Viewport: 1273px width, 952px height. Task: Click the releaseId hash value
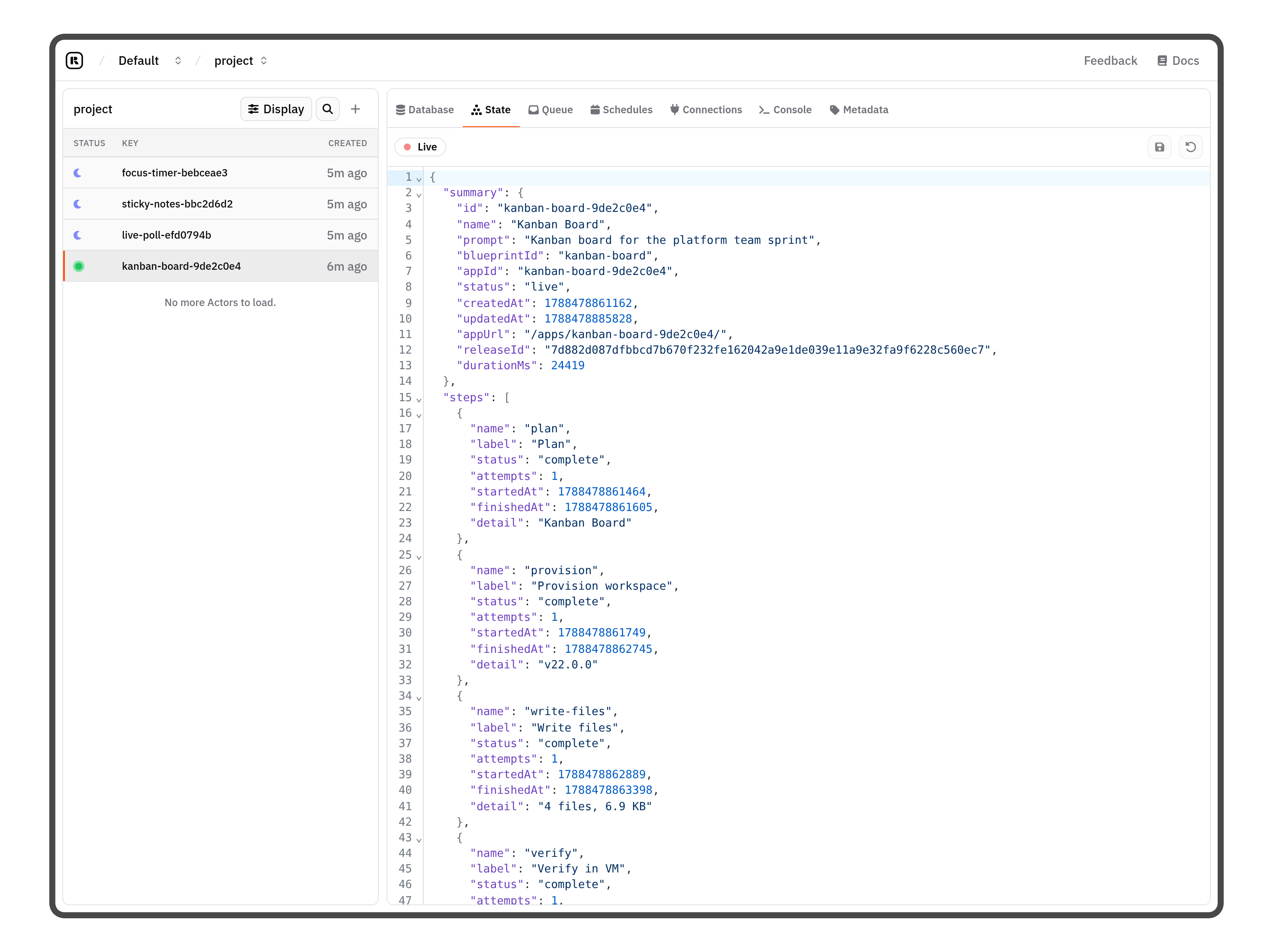tap(767, 349)
